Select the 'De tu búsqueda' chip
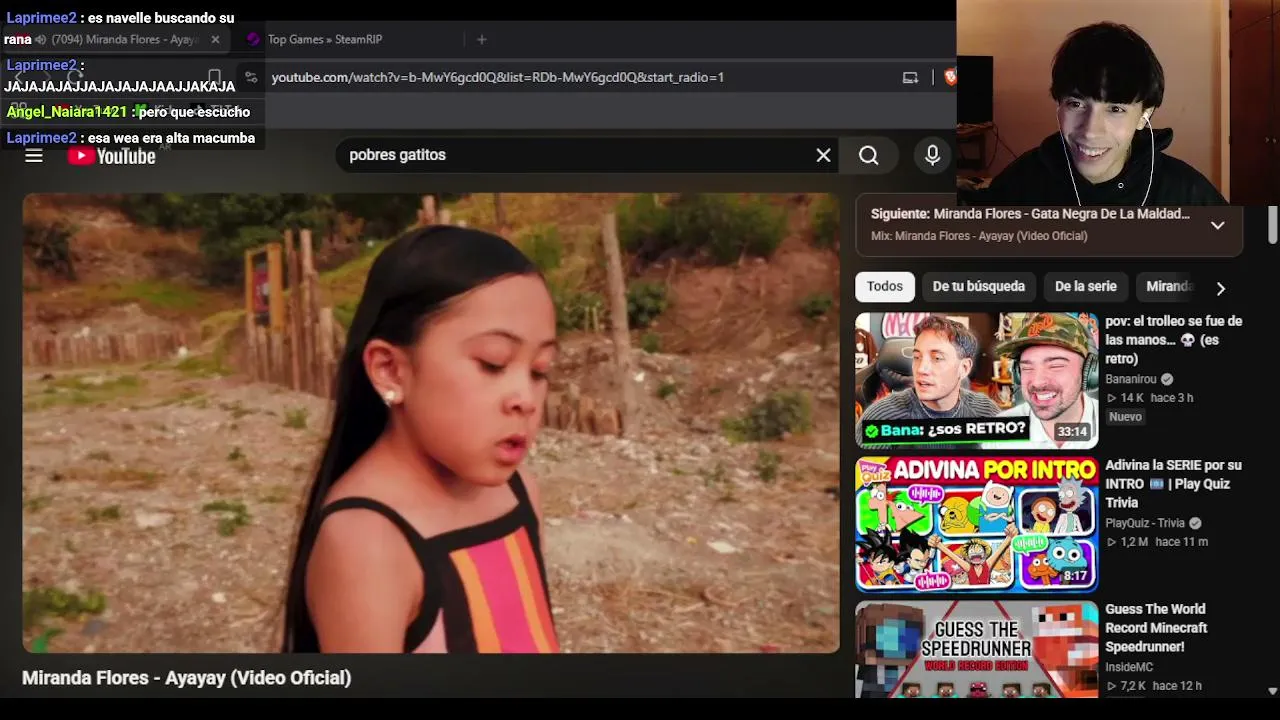1280x720 pixels. pyautogui.click(x=978, y=286)
